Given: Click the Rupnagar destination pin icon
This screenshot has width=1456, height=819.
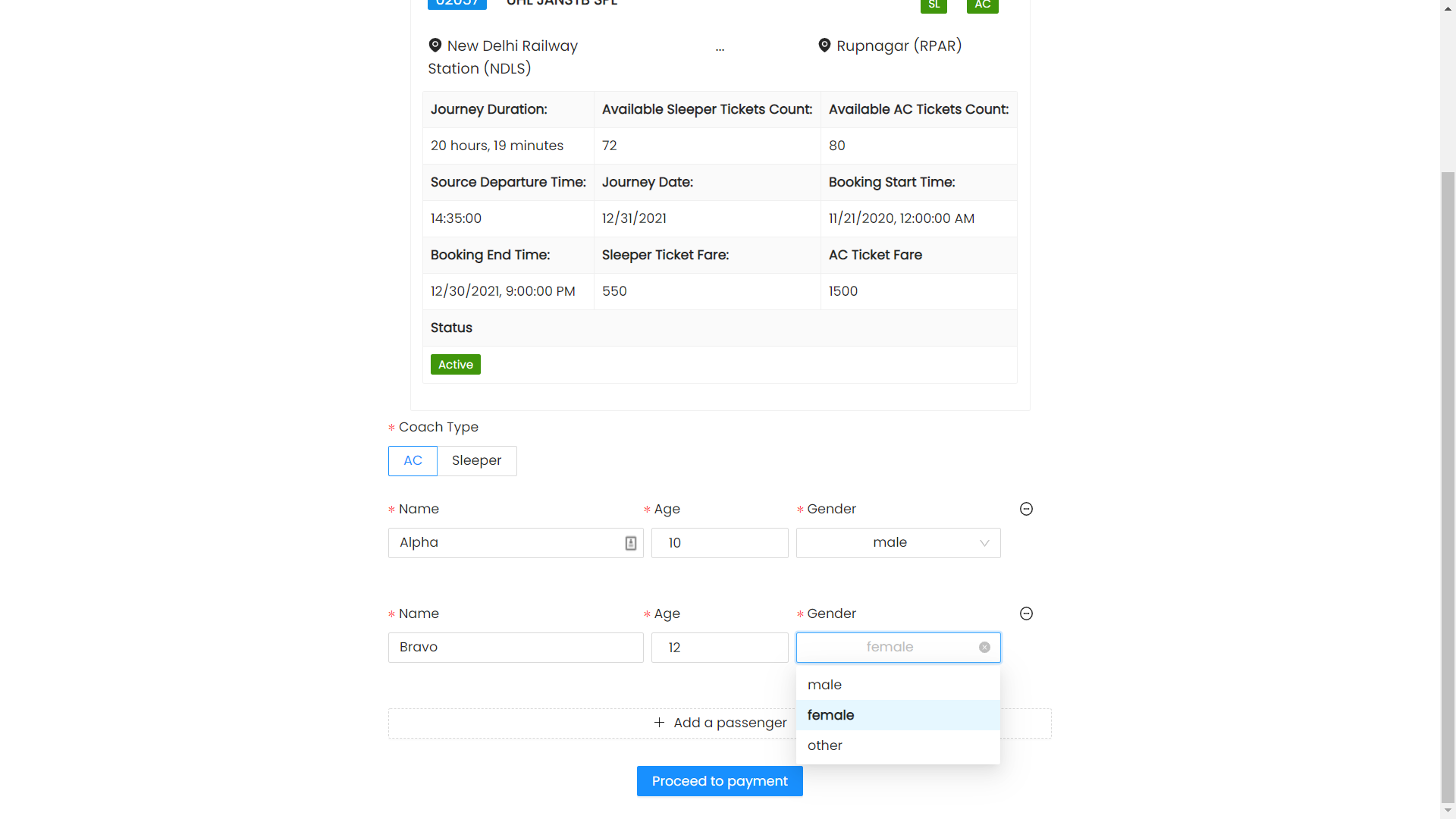Looking at the screenshot, I should coord(824,45).
